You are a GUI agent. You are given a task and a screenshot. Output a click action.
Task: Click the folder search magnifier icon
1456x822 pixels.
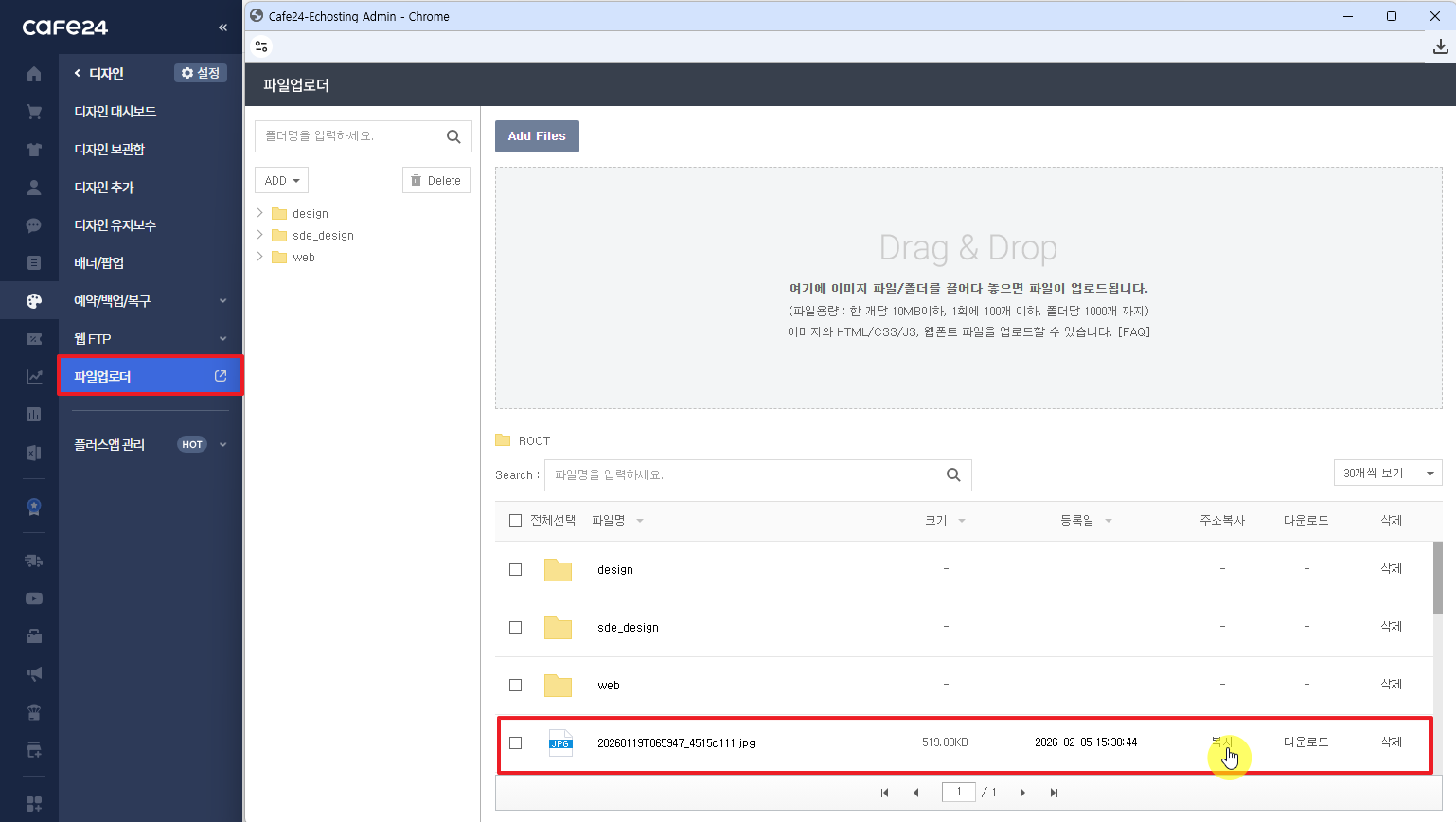click(x=453, y=136)
